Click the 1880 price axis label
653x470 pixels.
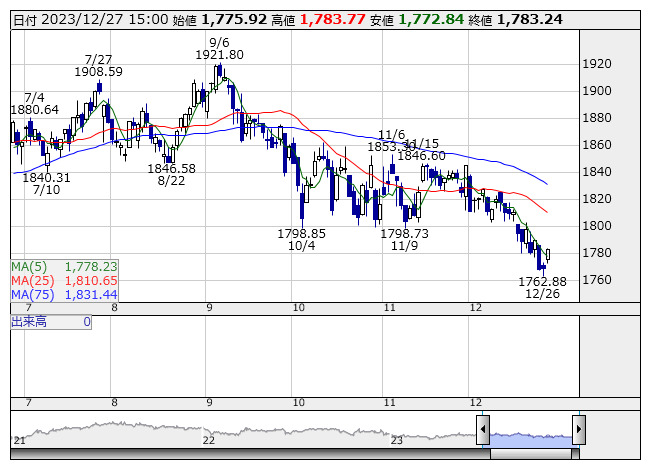tap(597, 118)
